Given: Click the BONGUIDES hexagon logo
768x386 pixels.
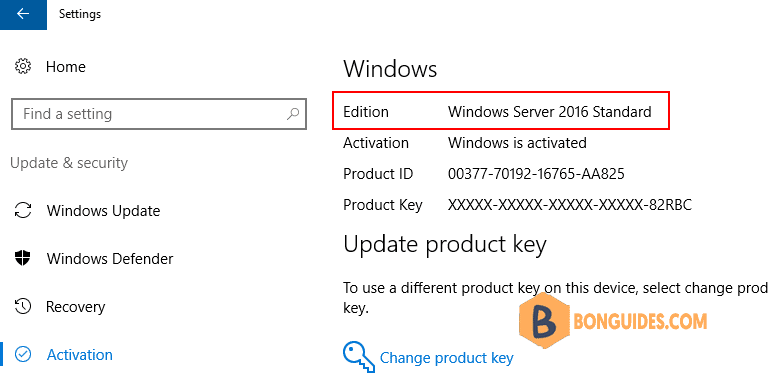Looking at the screenshot, I should [544, 321].
